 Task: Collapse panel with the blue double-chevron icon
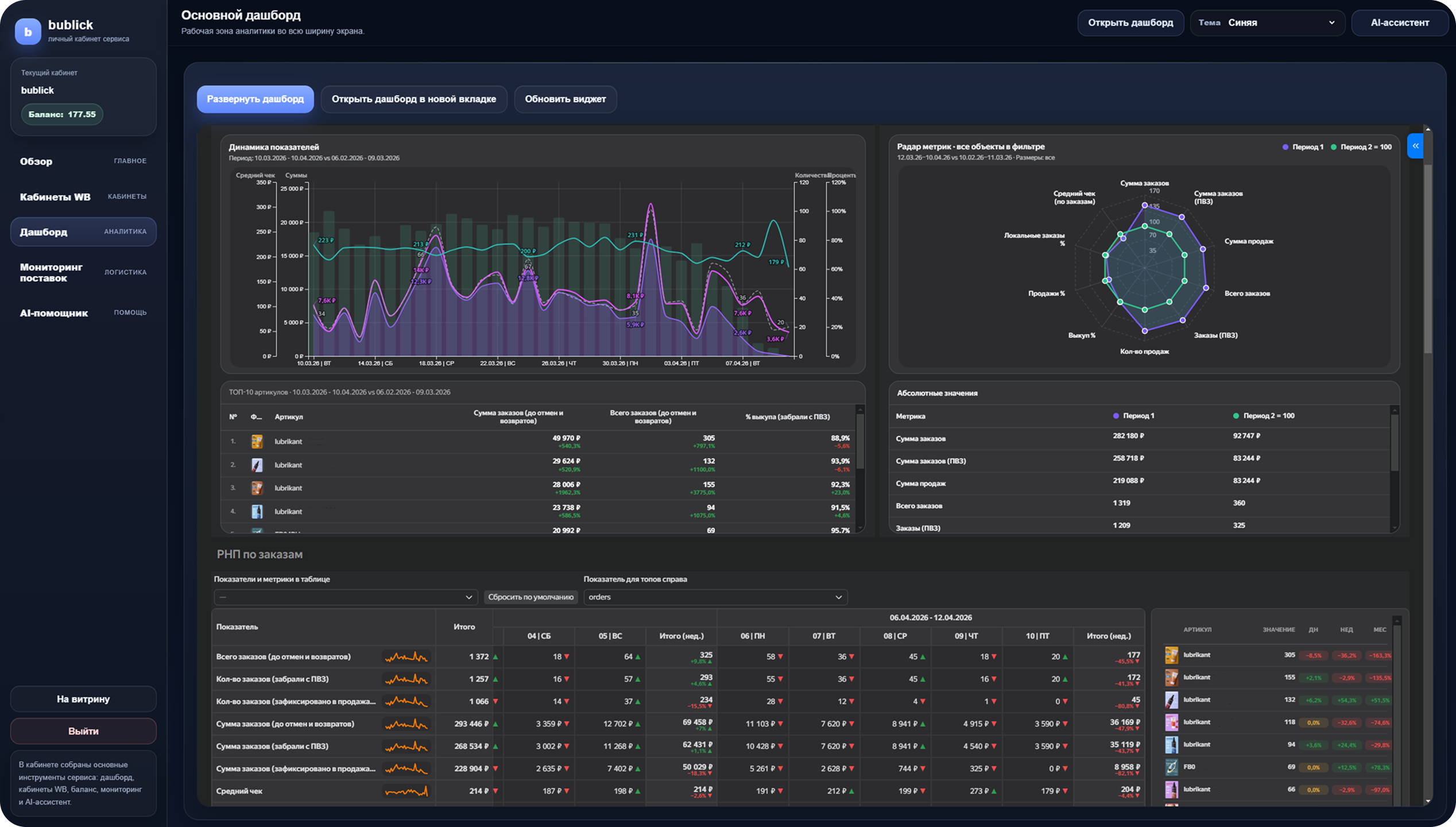(x=1415, y=146)
